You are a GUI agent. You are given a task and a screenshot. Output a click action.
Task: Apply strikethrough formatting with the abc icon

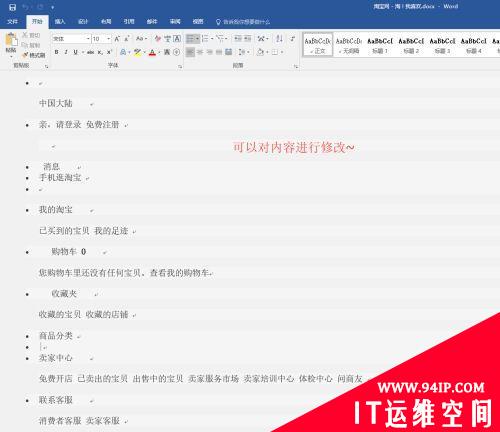tap(90, 52)
